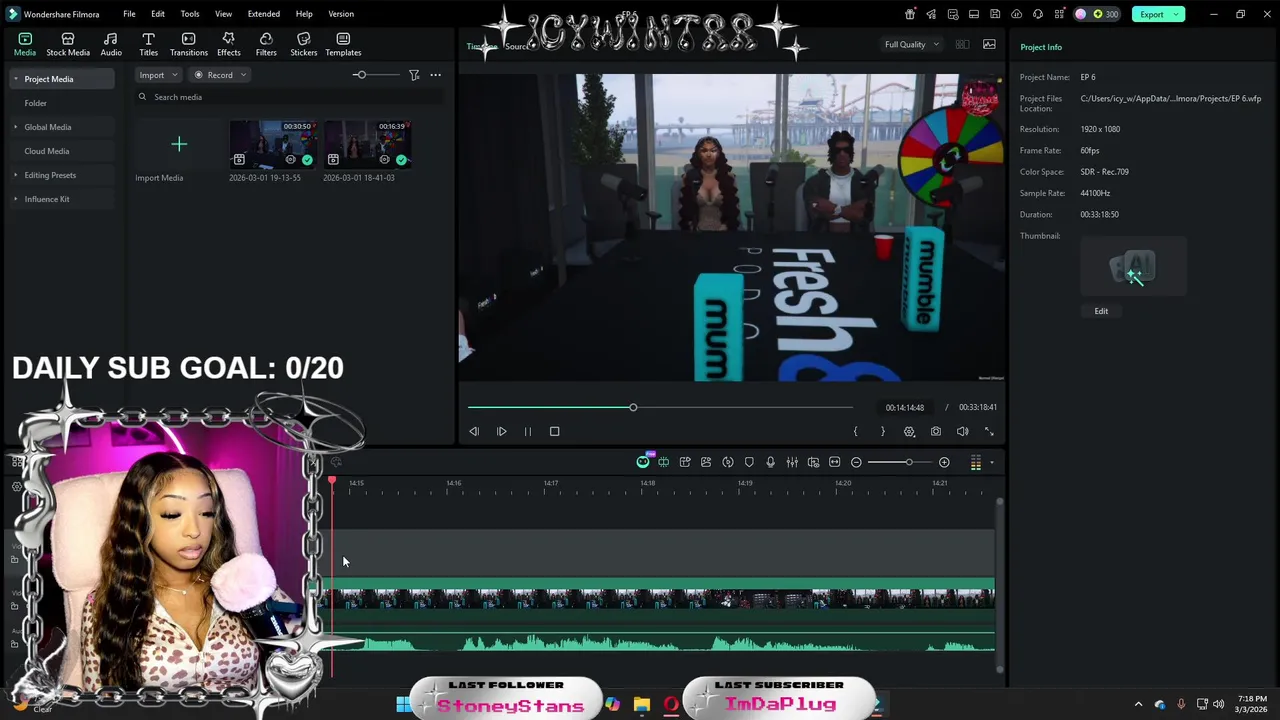Step back one frame in preview
The width and height of the screenshot is (1280, 720).
click(x=474, y=431)
